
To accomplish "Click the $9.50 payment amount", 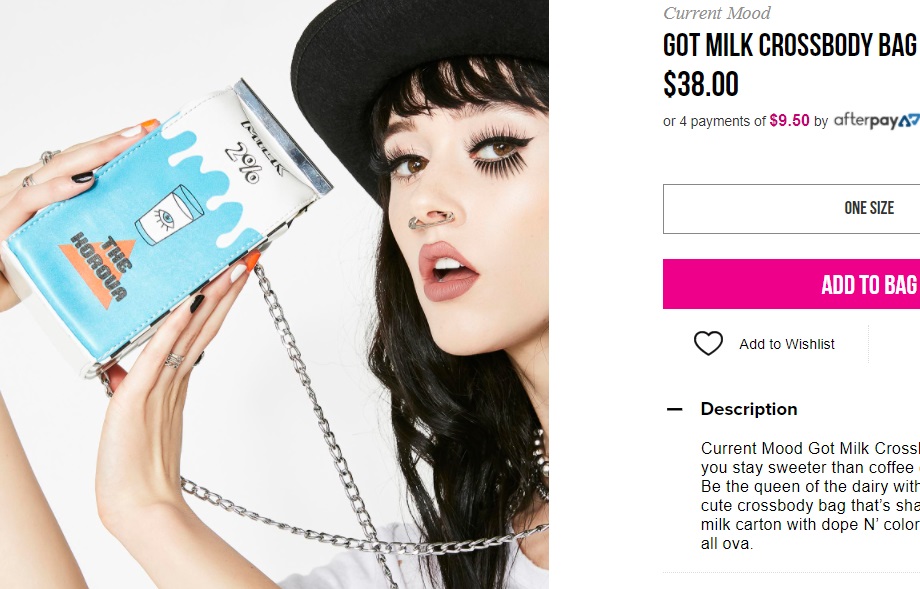I will [x=789, y=121].
